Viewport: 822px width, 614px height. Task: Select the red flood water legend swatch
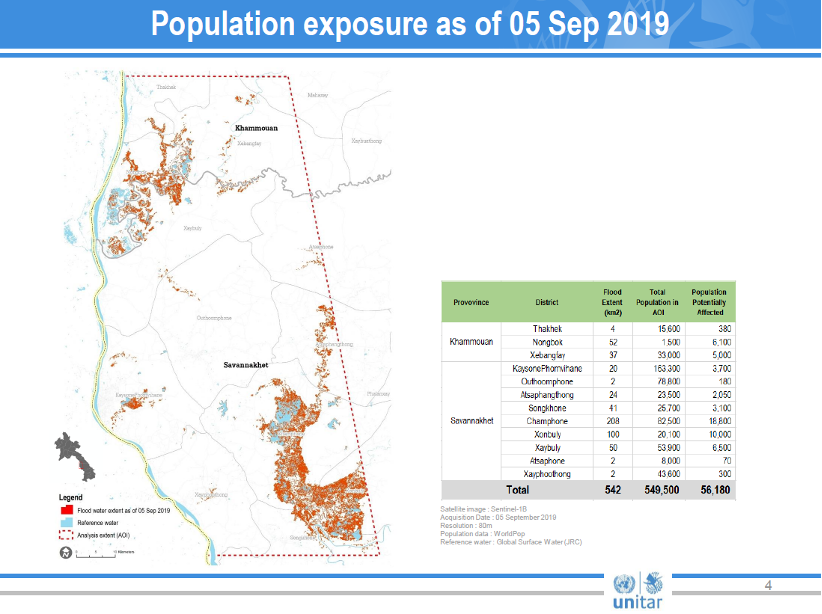[x=68, y=510]
